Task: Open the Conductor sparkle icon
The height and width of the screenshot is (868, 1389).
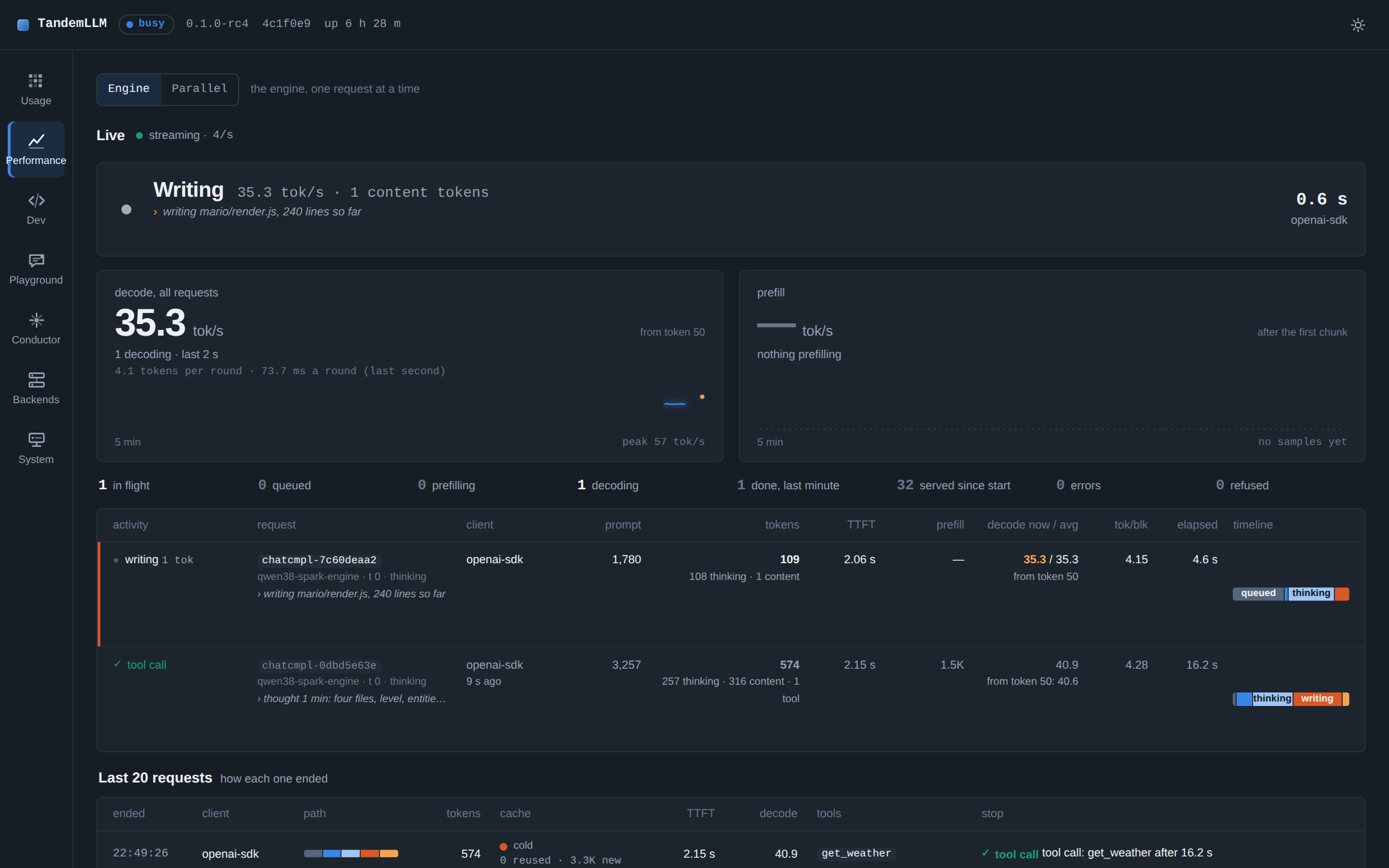Action: pyautogui.click(x=36, y=320)
